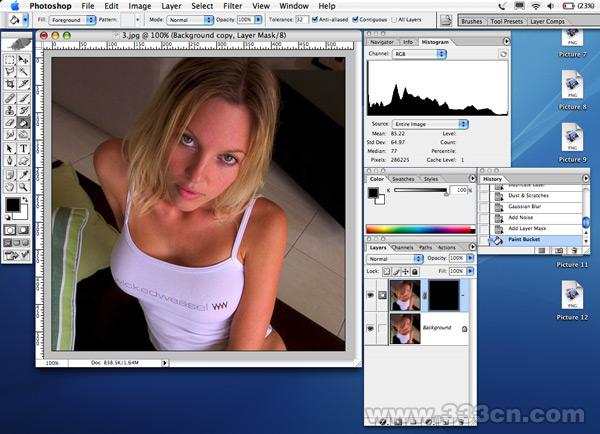Open the histogram Channel RGB dropdown

[419, 53]
